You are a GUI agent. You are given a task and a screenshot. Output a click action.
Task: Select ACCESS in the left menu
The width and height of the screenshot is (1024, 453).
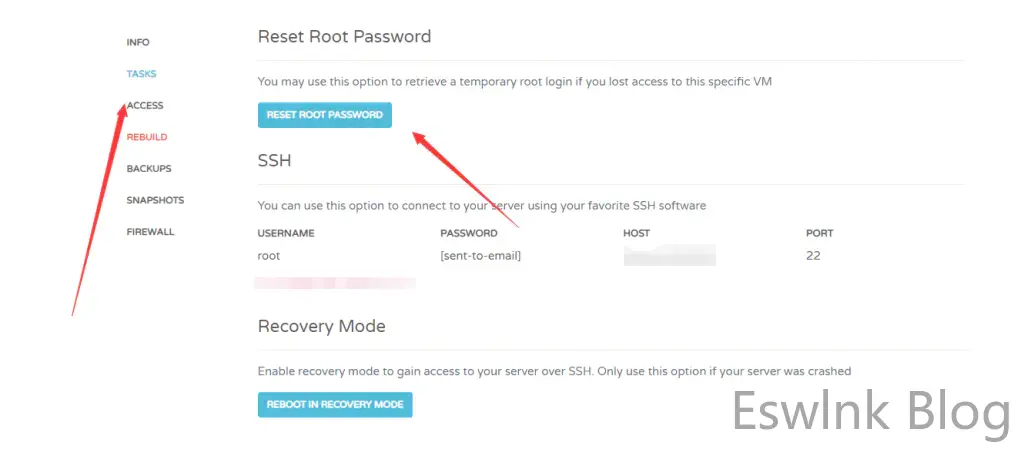coord(146,106)
